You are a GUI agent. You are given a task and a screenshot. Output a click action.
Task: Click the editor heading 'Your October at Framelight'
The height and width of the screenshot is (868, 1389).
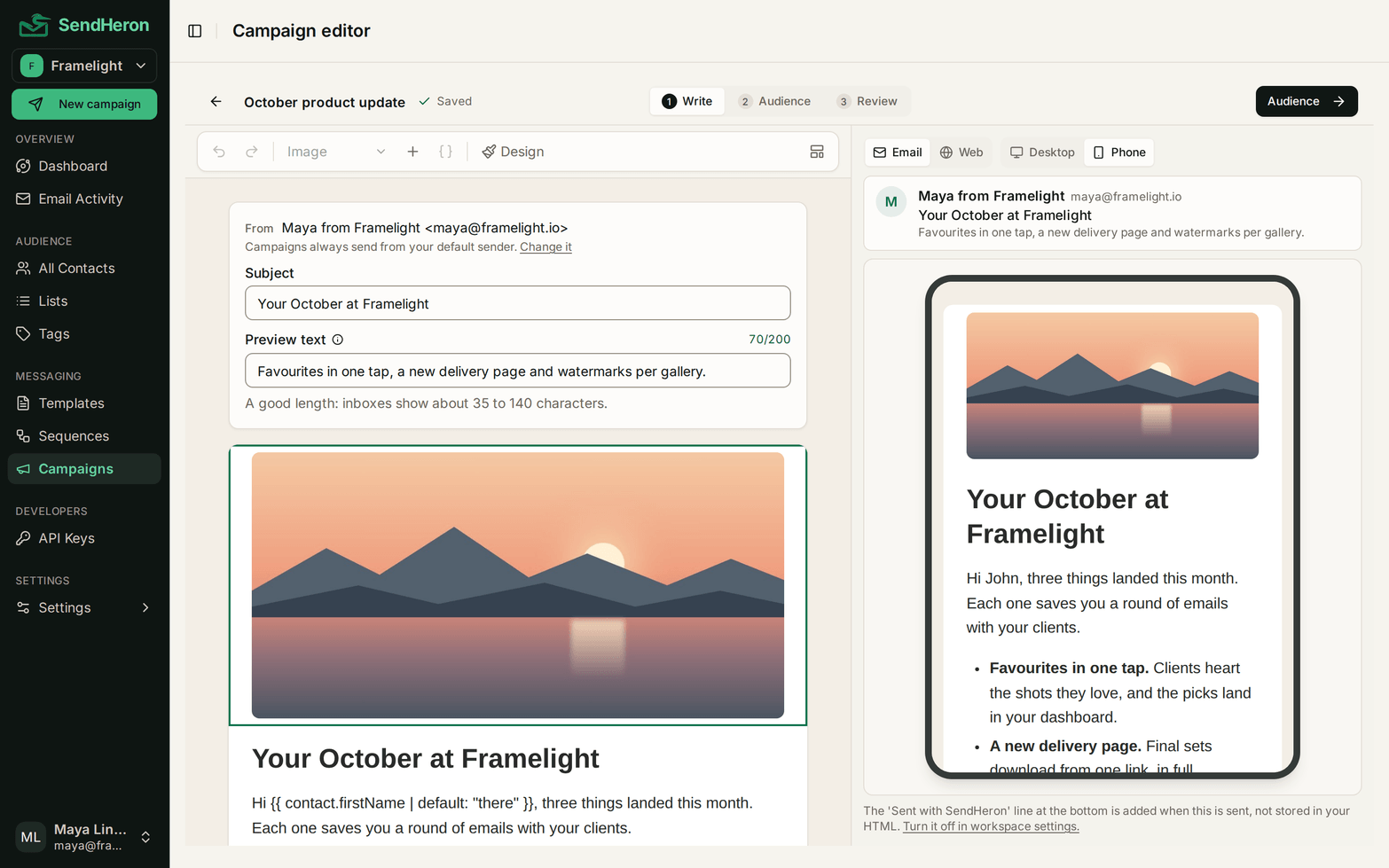tap(426, 759)
